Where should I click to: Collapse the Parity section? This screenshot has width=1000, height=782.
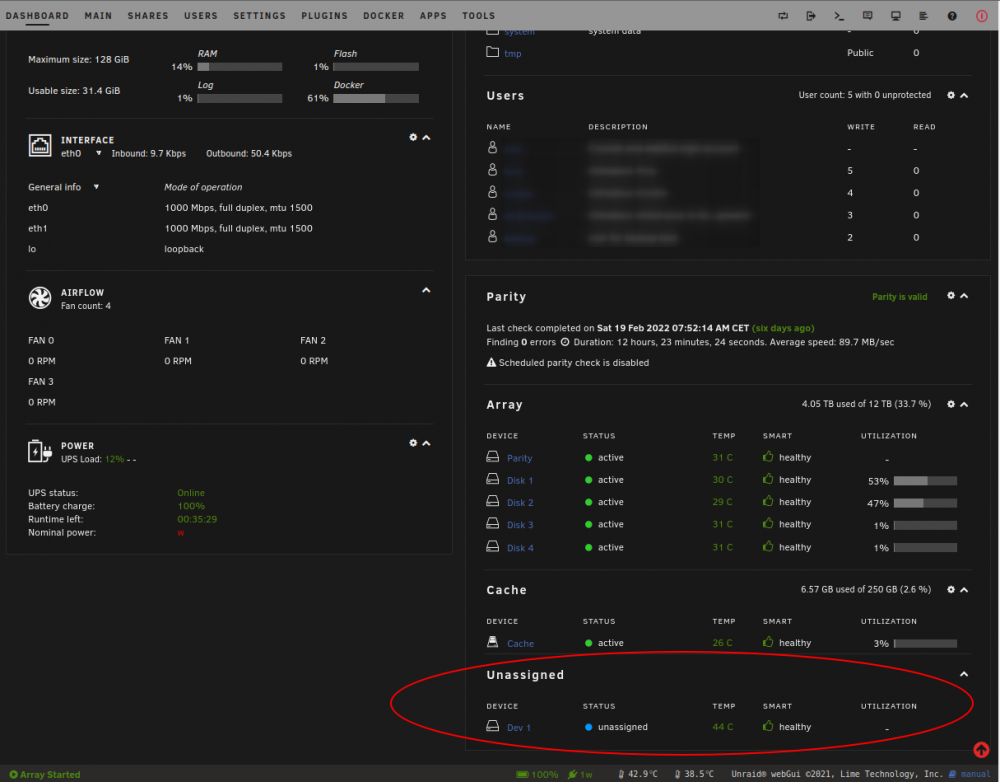pyautogui.click(x=964, y=296)
